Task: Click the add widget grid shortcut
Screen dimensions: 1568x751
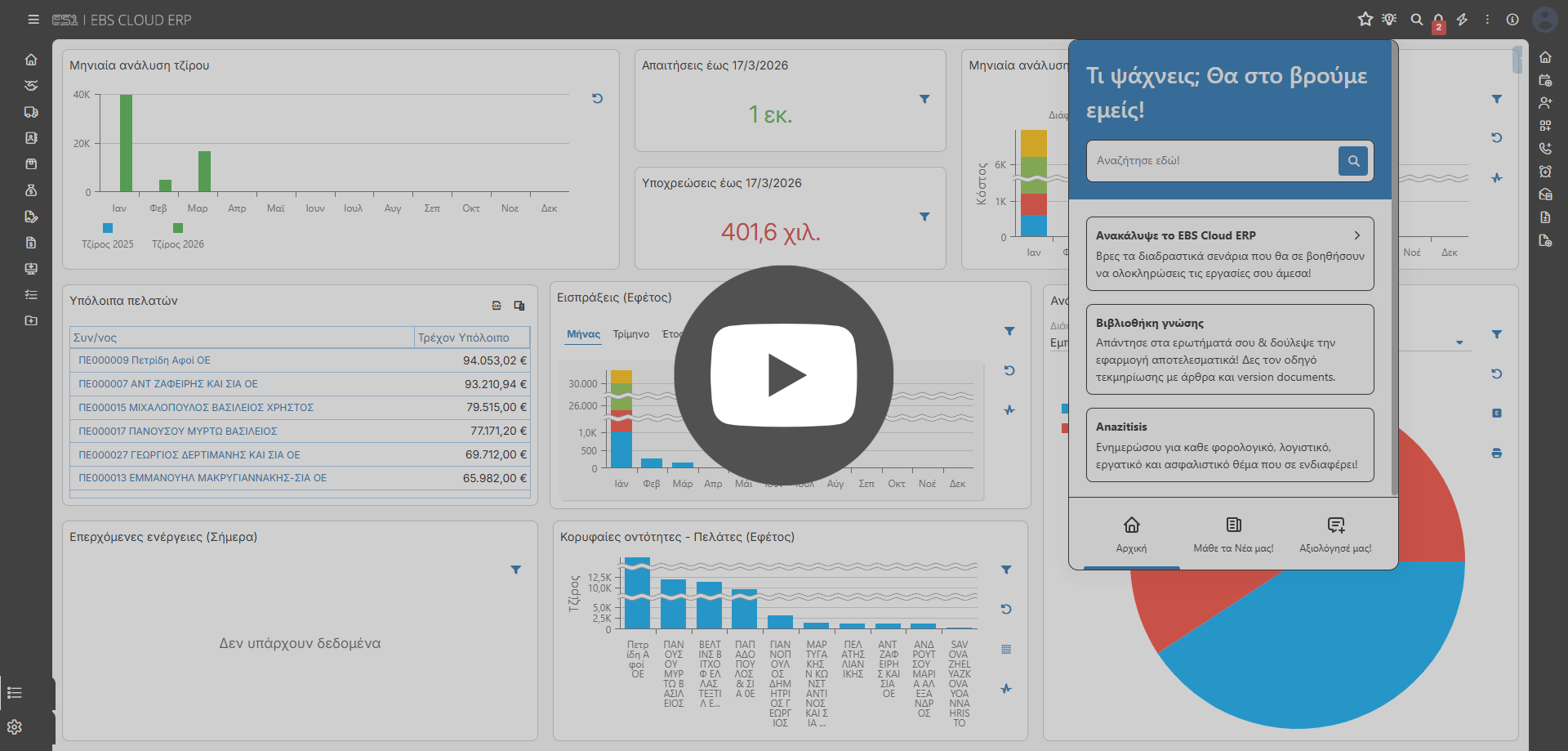Action: (x=1545, y=126)
